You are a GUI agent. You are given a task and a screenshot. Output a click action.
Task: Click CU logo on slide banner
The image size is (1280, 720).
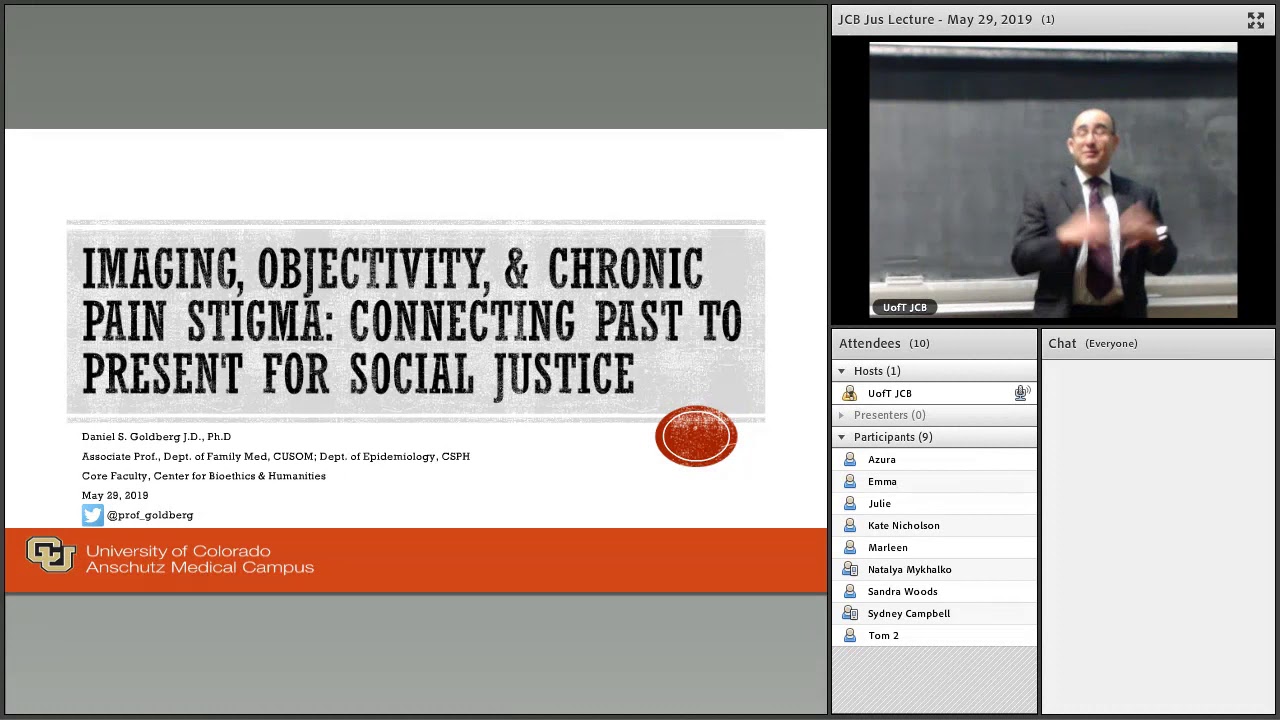(x=51, y=554)
